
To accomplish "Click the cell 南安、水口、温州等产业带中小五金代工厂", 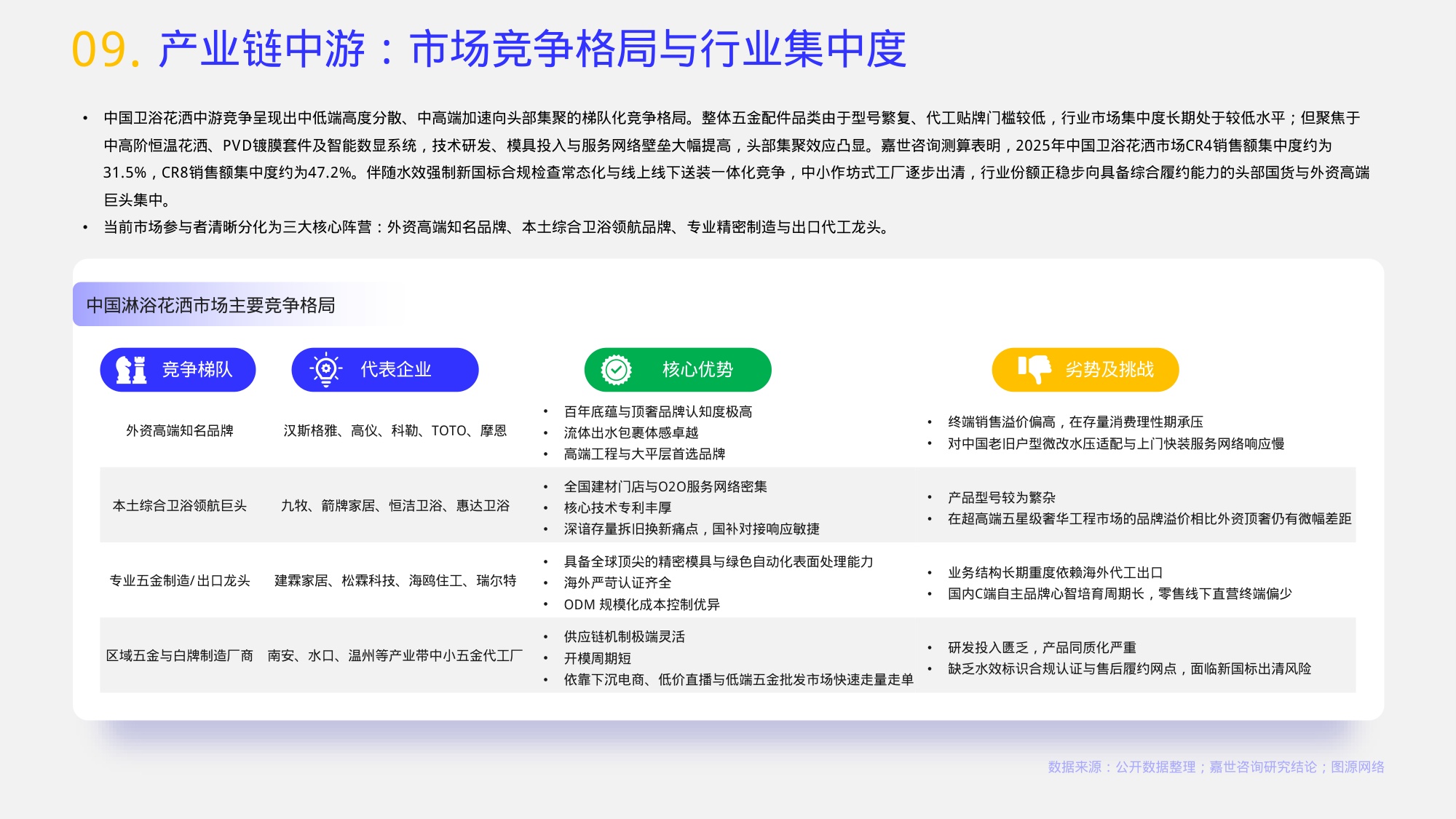I will (395, 656).
